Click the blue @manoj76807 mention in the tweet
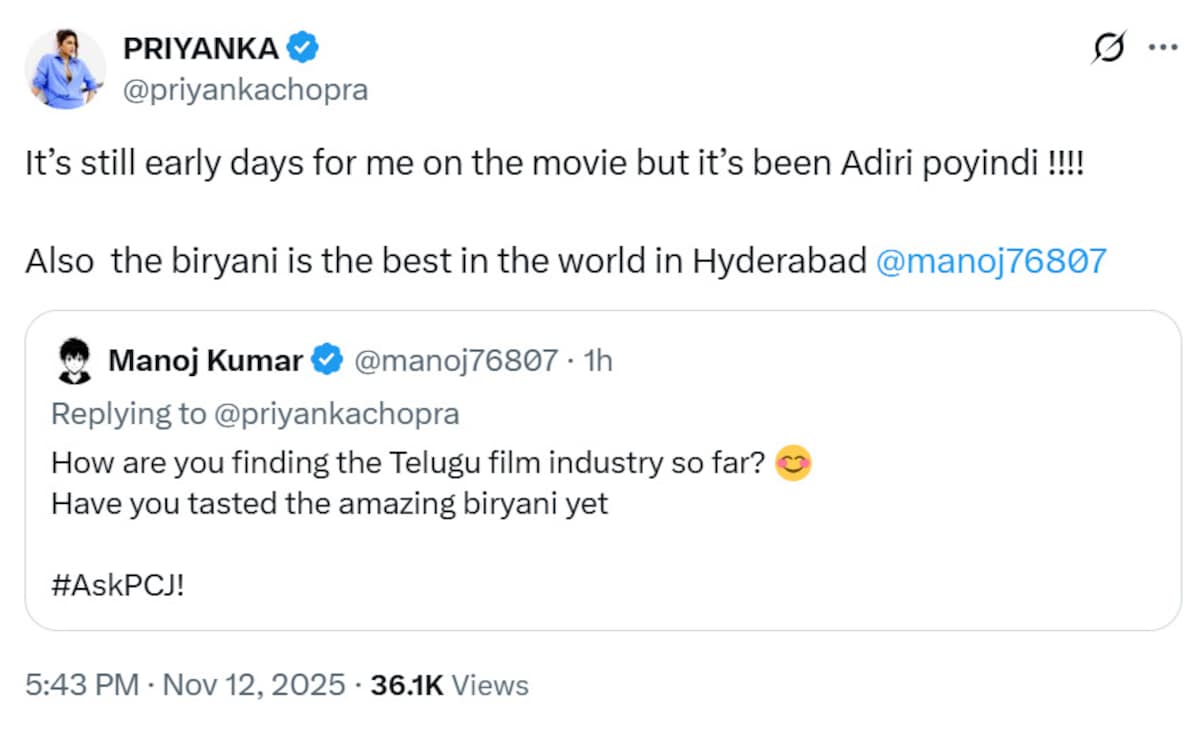The height and width of the screenshot is (738, 1200). click(991, 261)
